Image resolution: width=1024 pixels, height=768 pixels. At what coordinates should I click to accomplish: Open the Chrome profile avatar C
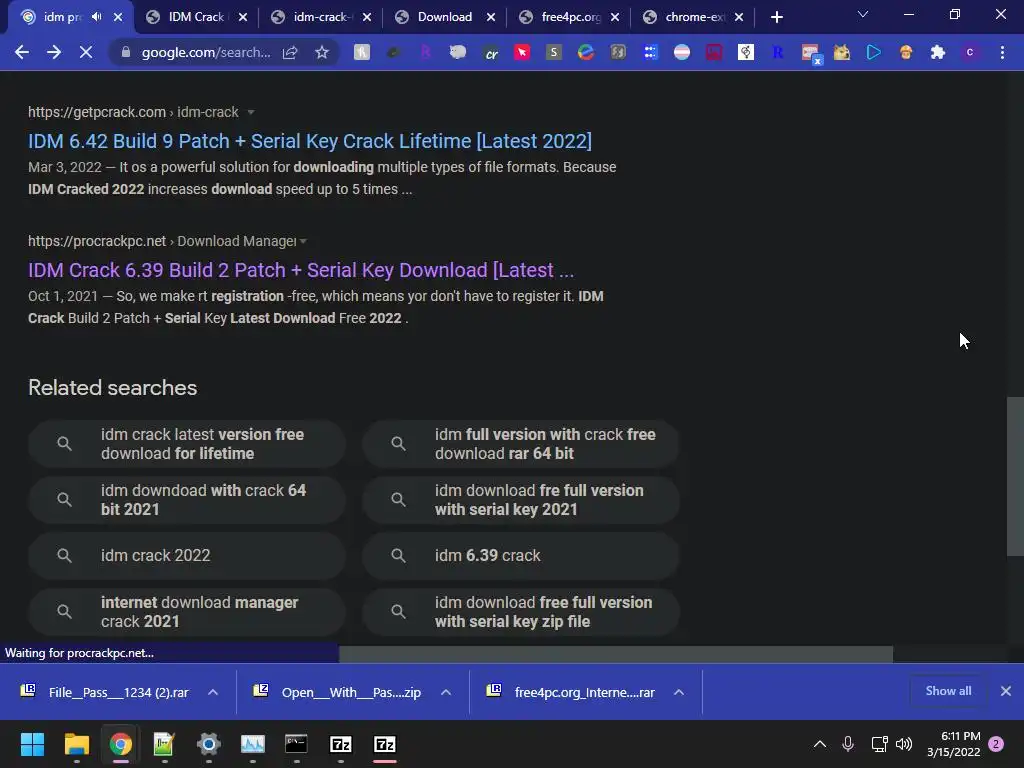click(970, 52)
